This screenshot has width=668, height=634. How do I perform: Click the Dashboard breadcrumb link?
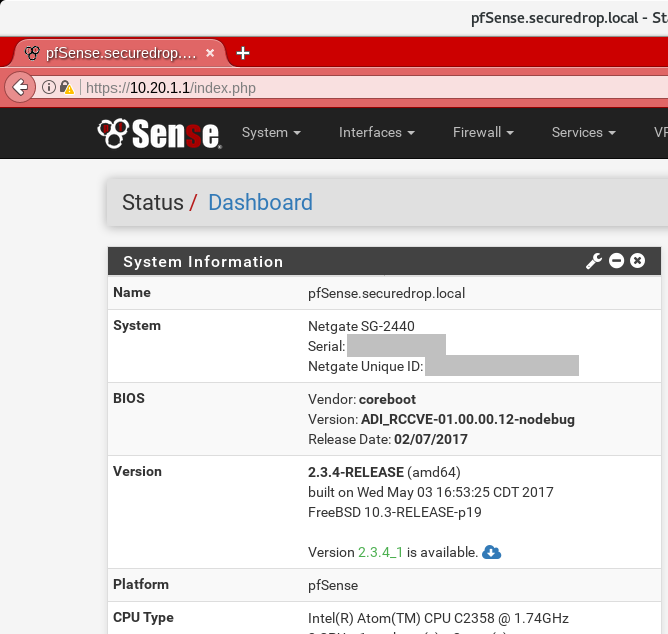[260, 203]
